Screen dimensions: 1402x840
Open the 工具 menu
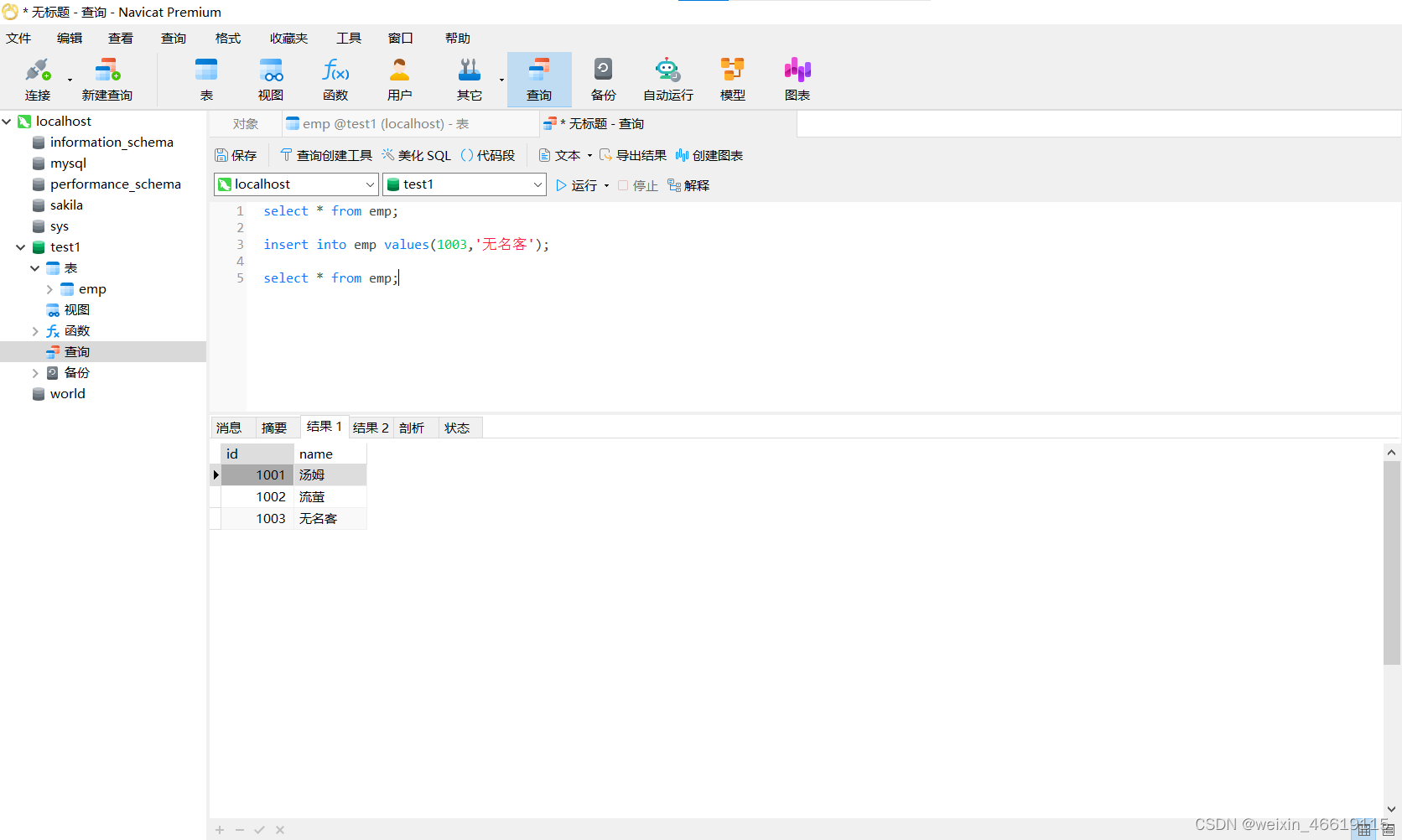pyautogui.click(x=348, y=37)
